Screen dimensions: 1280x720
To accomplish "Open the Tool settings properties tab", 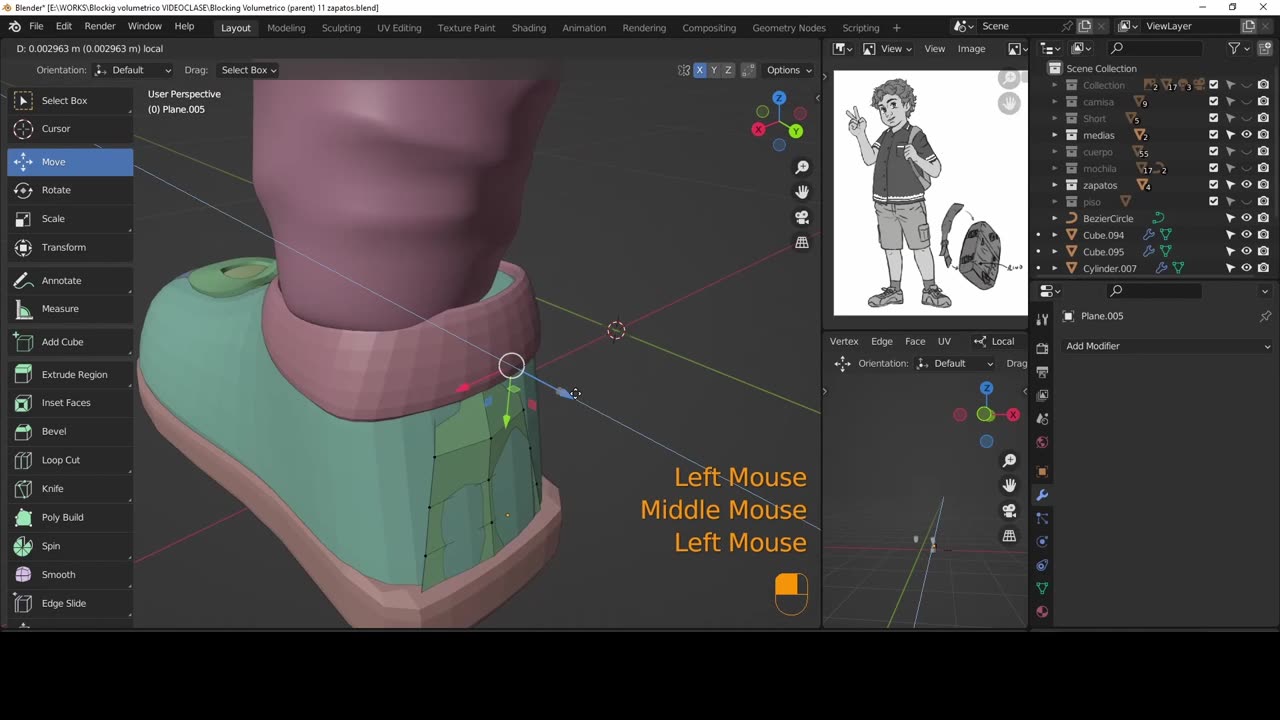I will (x=1042, y=319).
